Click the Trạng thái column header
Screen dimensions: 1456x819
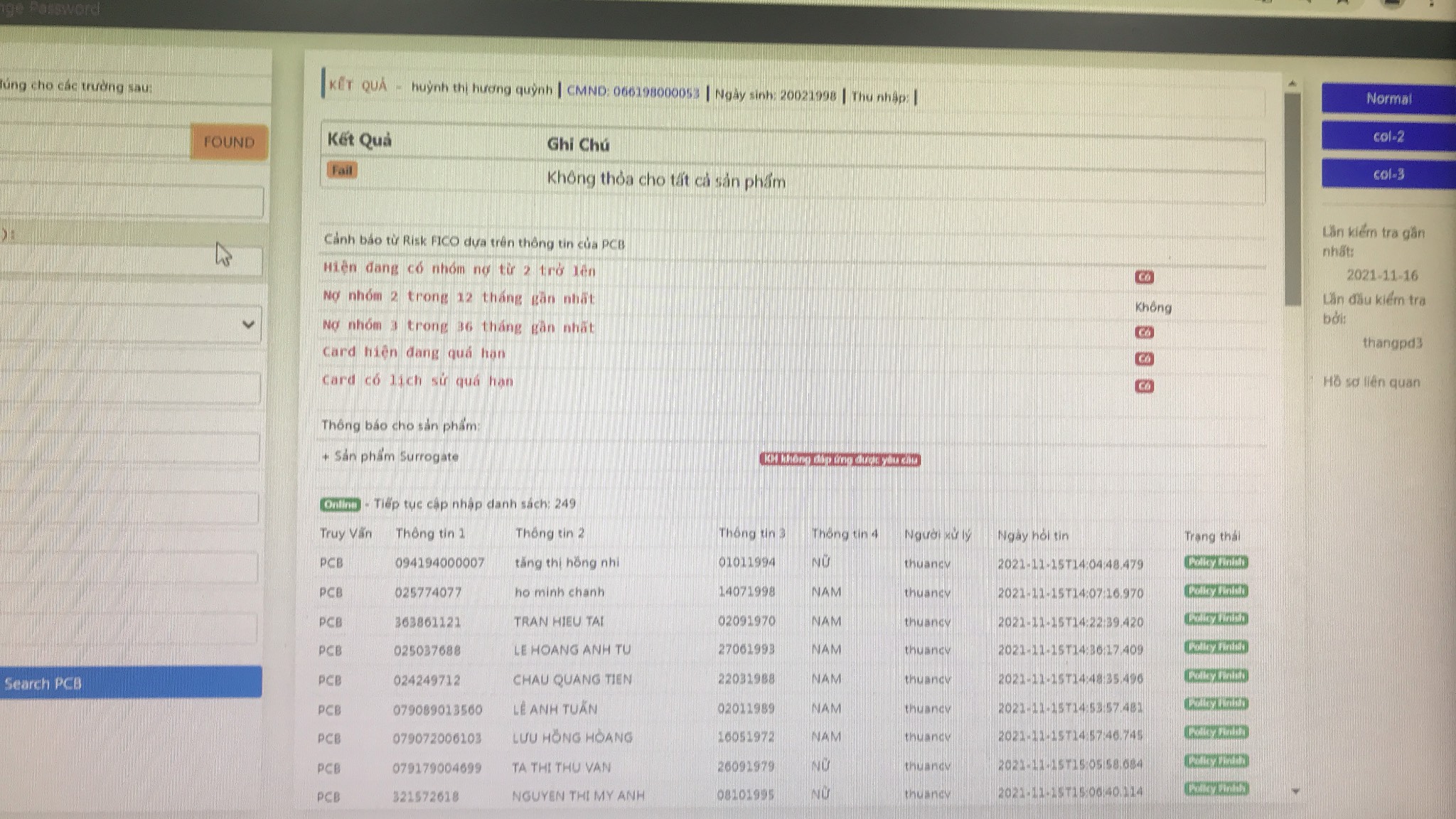1211,536
